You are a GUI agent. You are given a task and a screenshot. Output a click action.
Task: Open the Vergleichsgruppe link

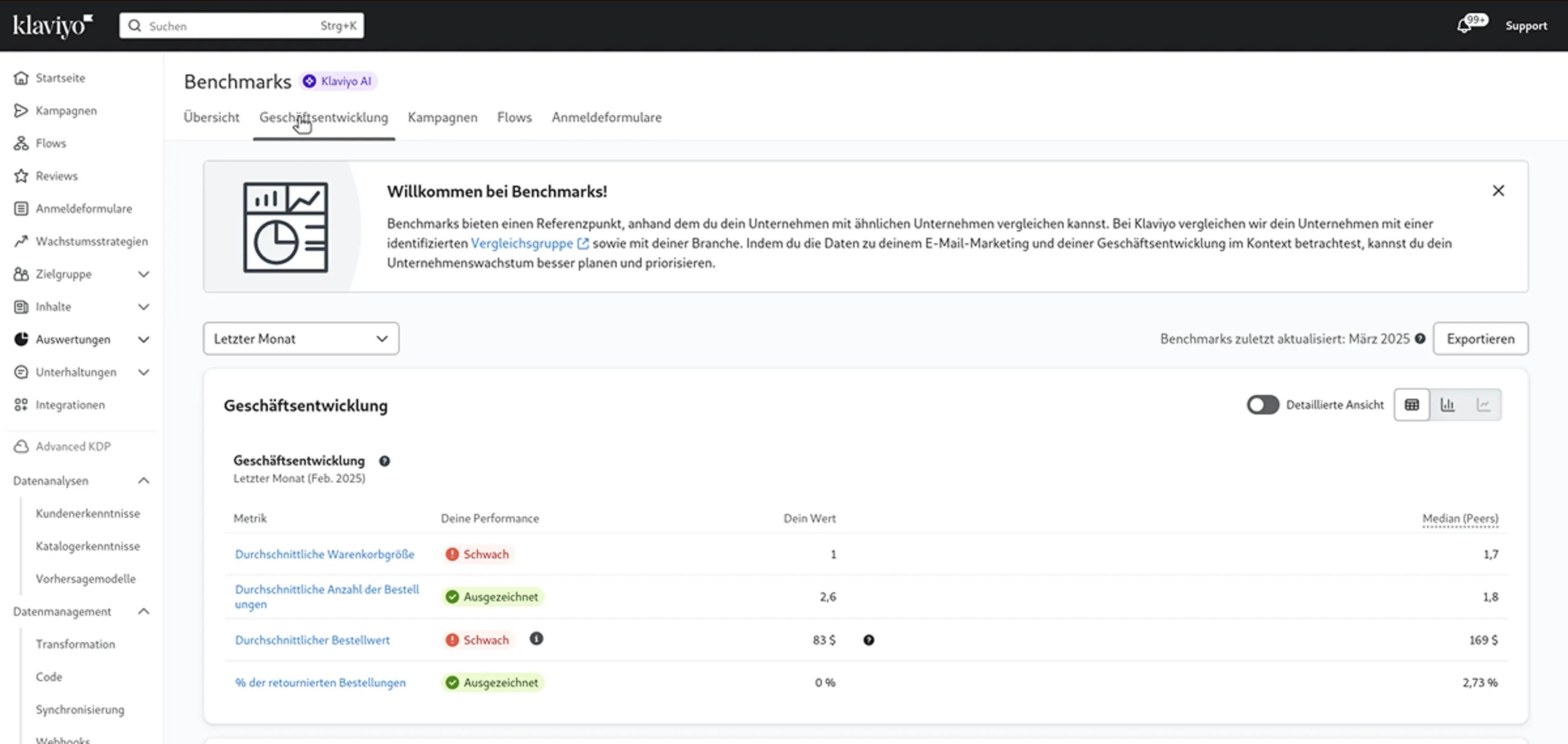[x=522, y=244]
